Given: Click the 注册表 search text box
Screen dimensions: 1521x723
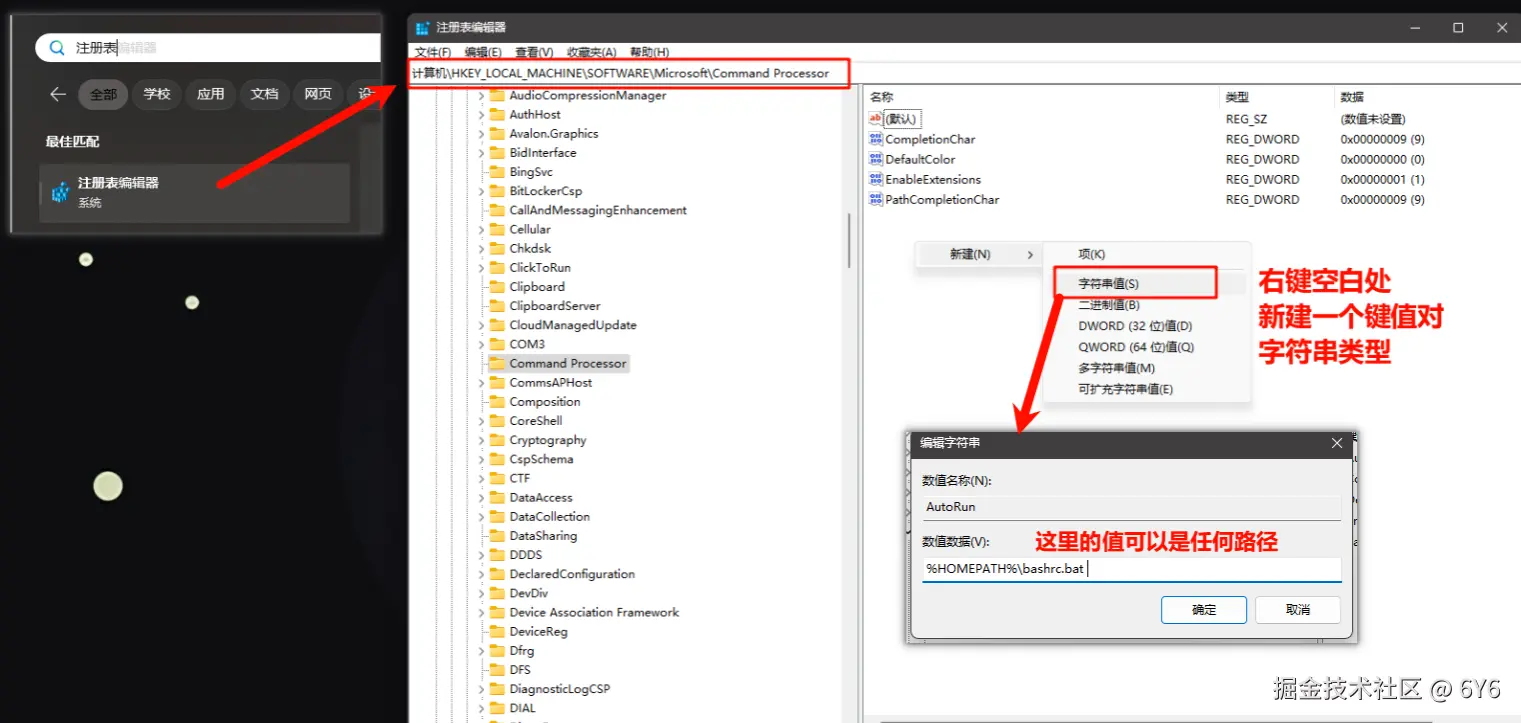Looking at the screenshot, I should click(208, 47).
